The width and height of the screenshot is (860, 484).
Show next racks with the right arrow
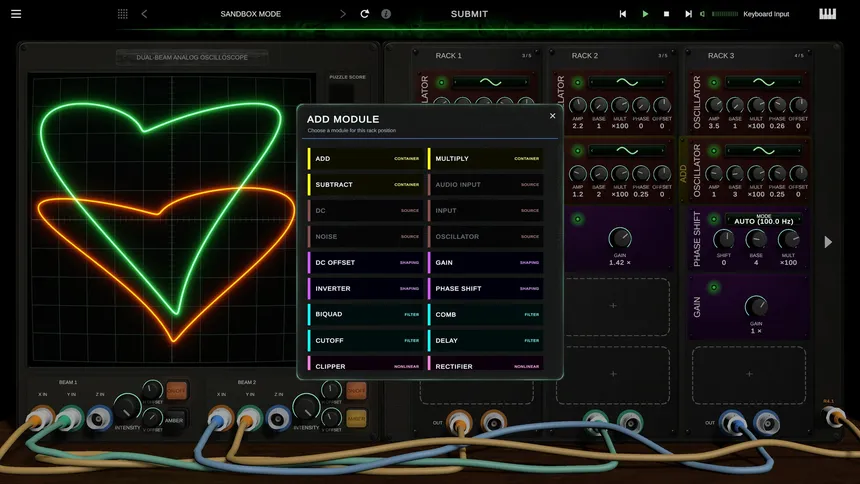click(828, 242)
